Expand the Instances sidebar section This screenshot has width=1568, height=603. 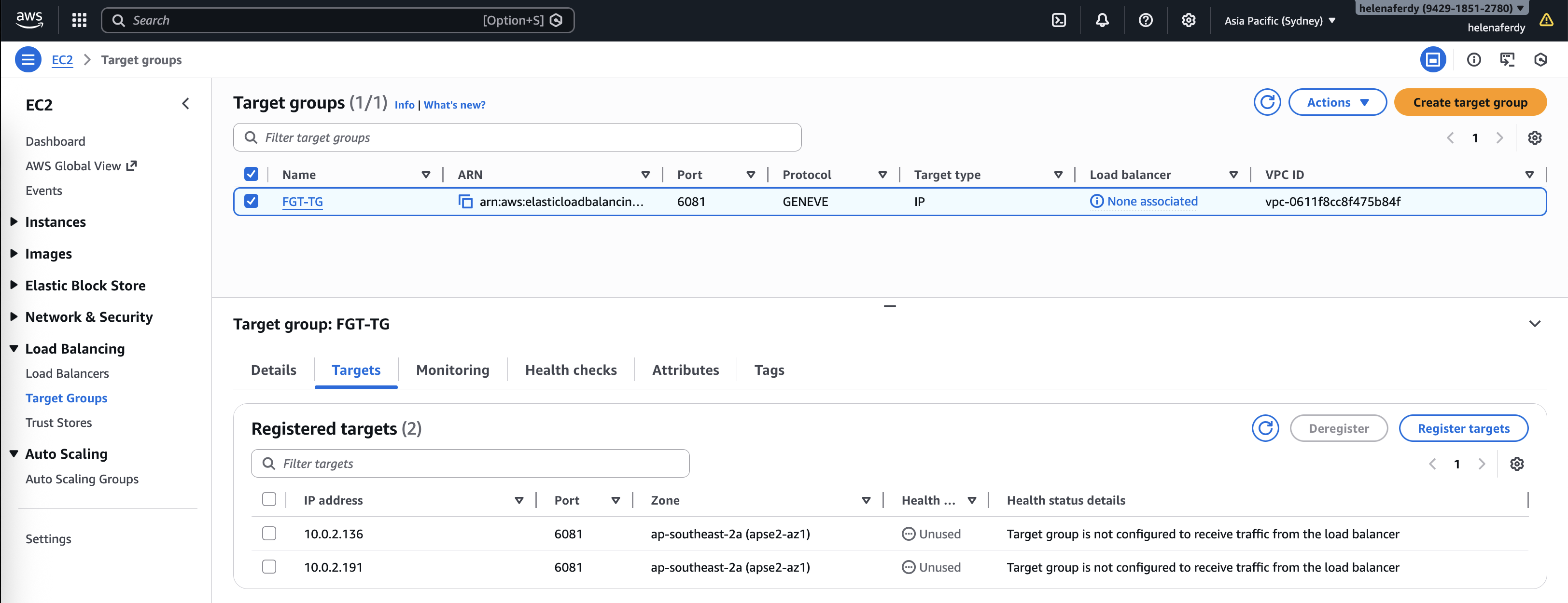click(x=56, y=222)
